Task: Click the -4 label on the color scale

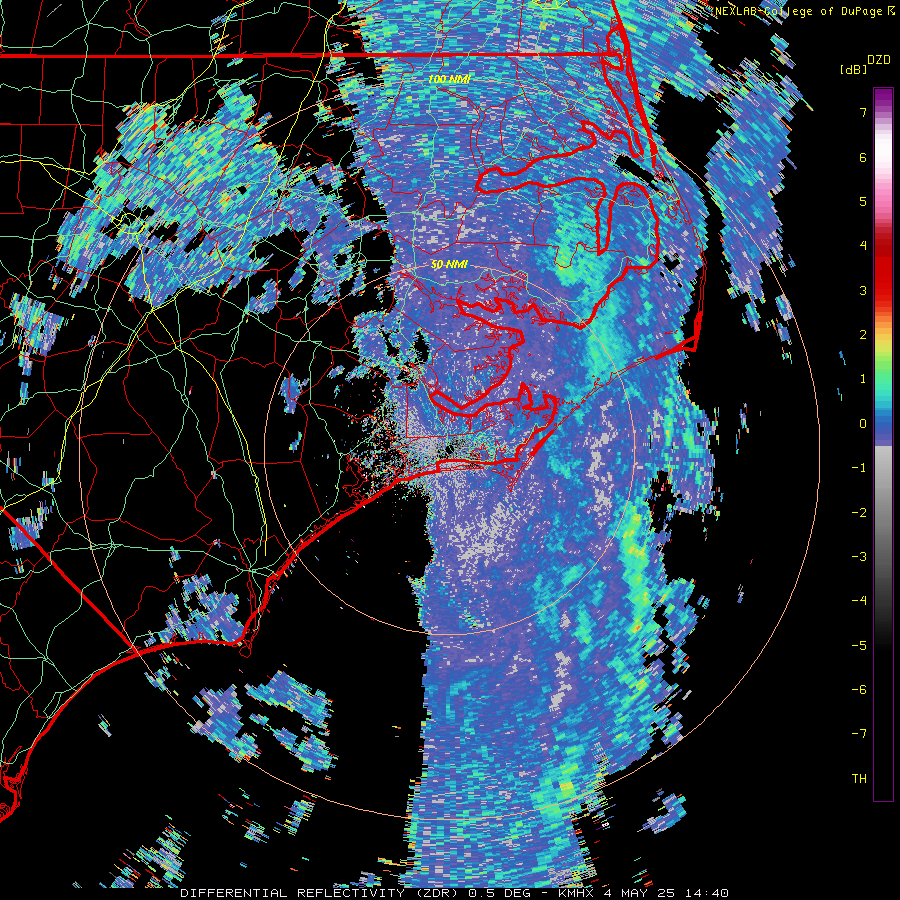Action: [859, 601]
